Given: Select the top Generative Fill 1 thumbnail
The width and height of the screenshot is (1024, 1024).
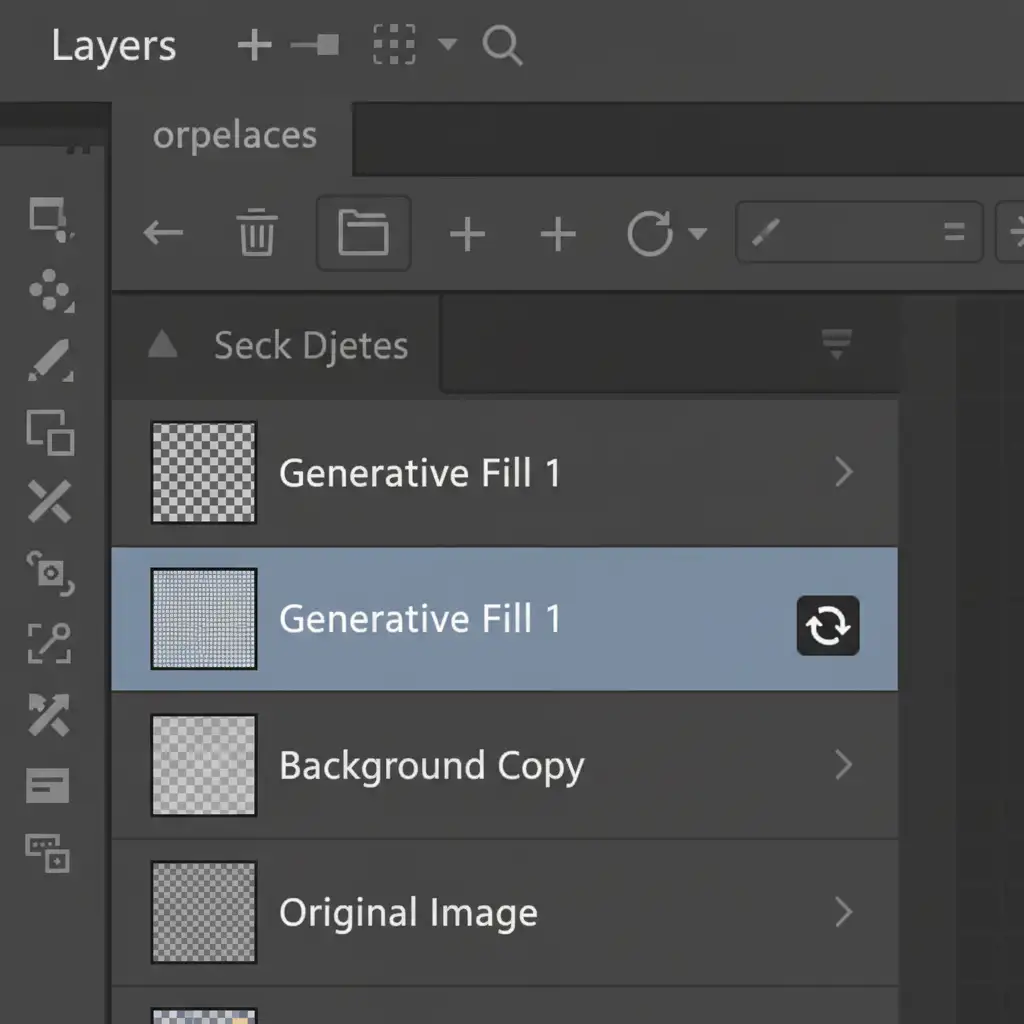Looking at the screenshot, I should (x=204, y=473).
